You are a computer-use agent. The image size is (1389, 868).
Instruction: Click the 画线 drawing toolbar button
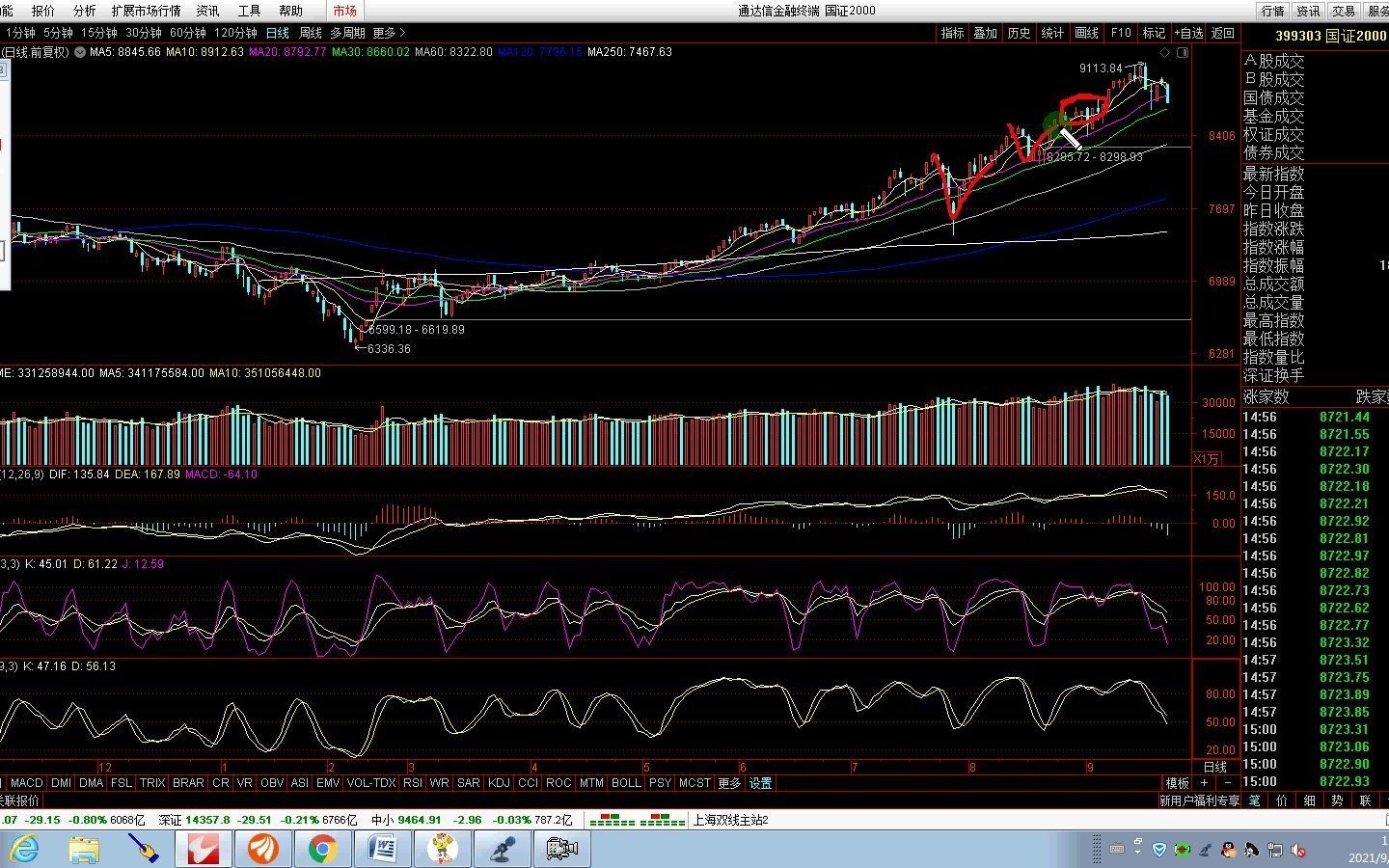[1087, 33]
